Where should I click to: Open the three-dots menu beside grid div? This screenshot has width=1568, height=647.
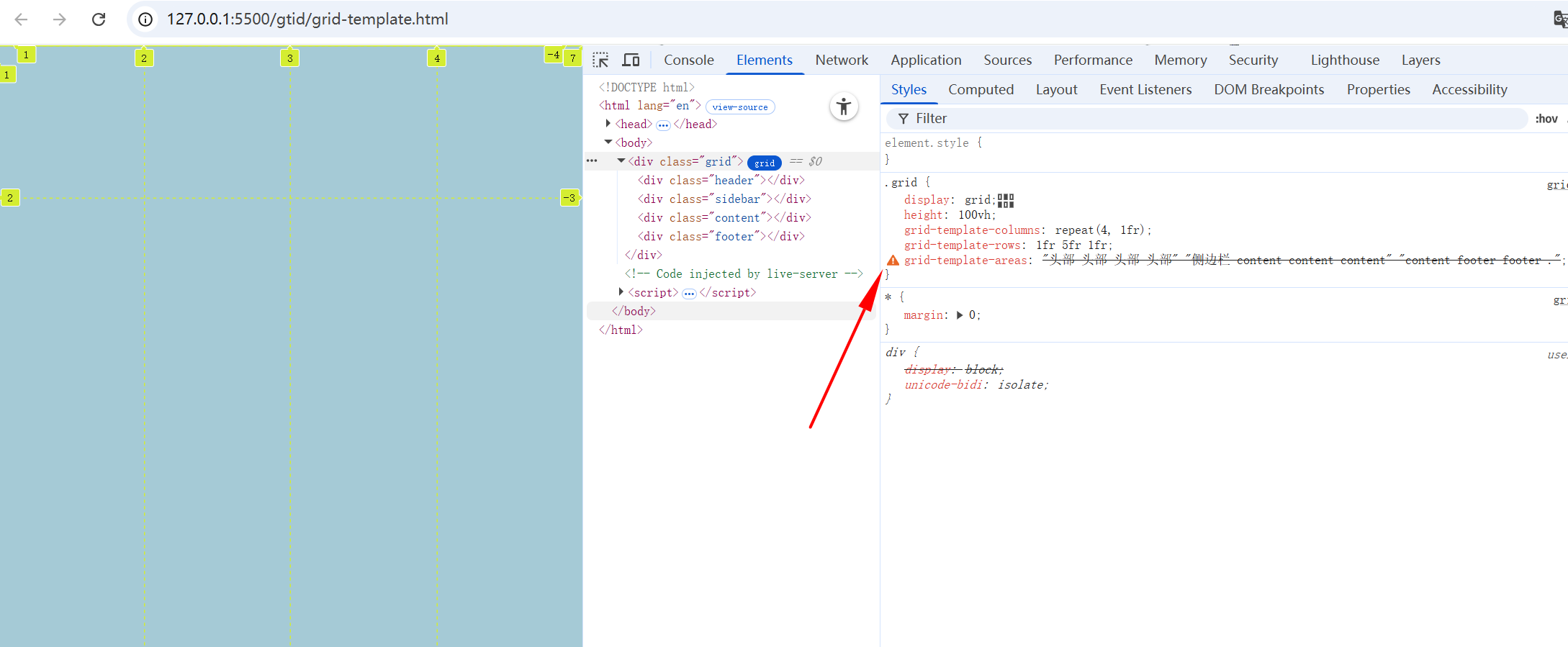point(592,161)
